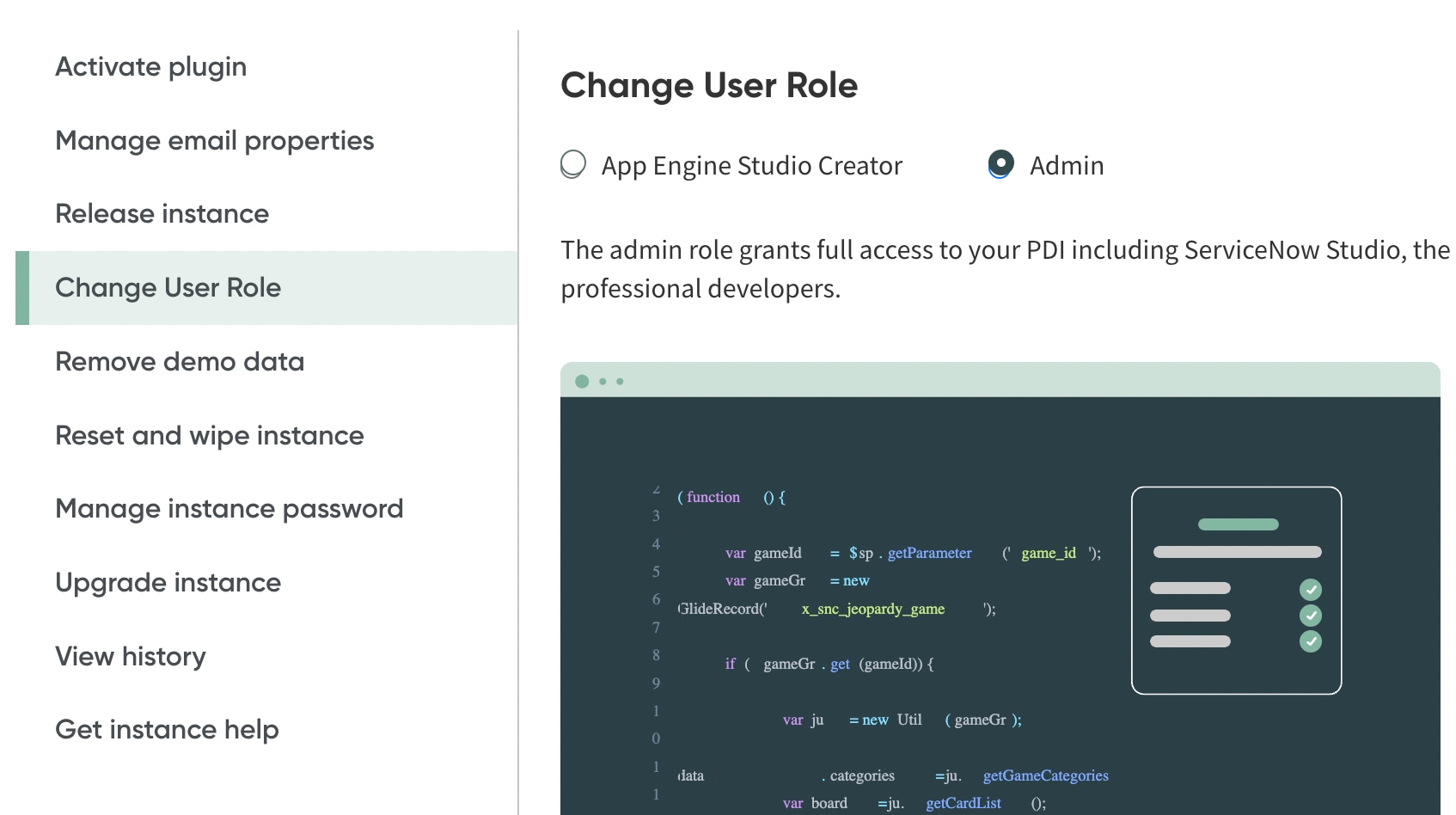Viewport: 1456px width, 815px height.
Task: Click the admin role description text
Action: coord(1006,269)
